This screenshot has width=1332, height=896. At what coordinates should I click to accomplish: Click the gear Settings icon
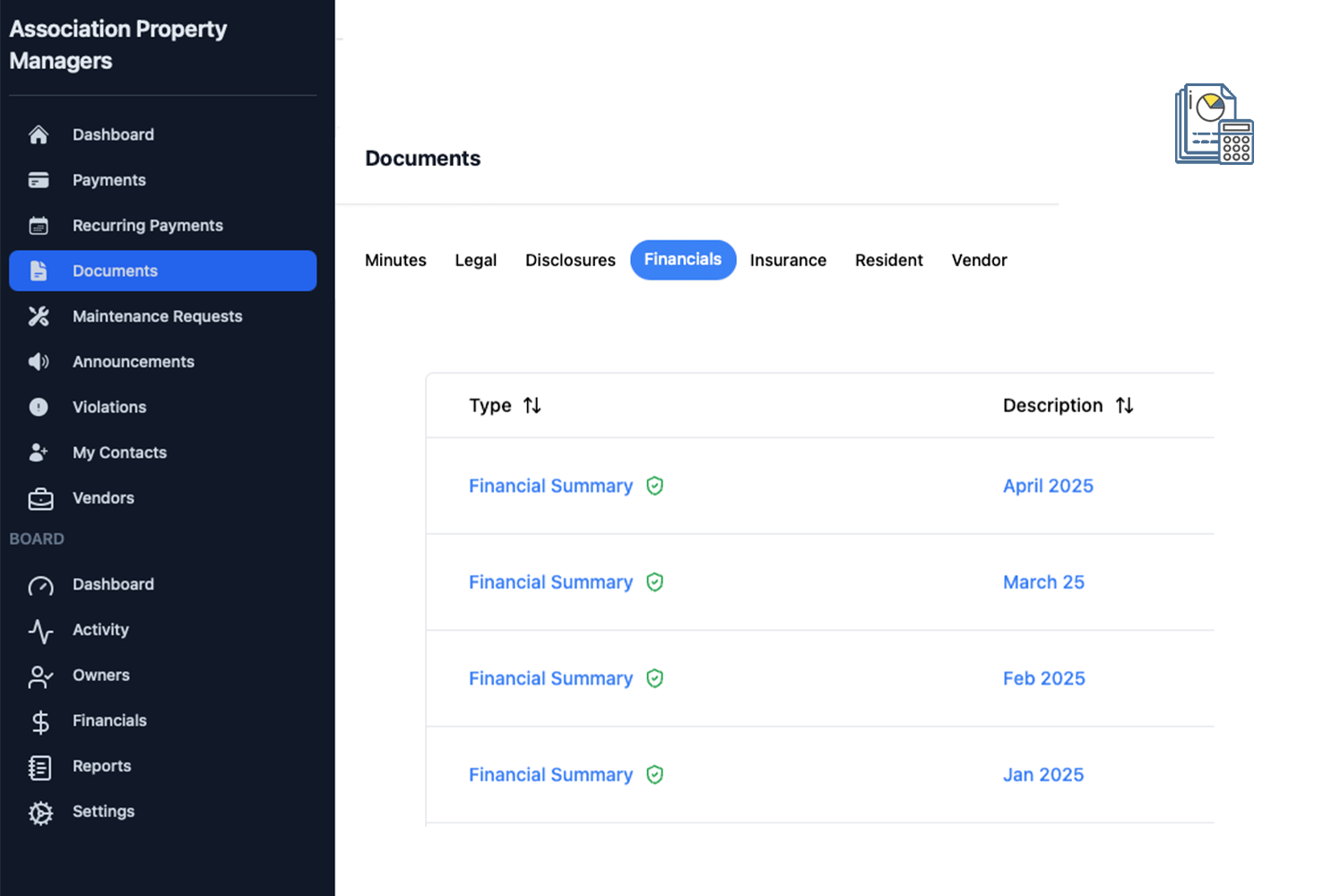click(40, 813)
